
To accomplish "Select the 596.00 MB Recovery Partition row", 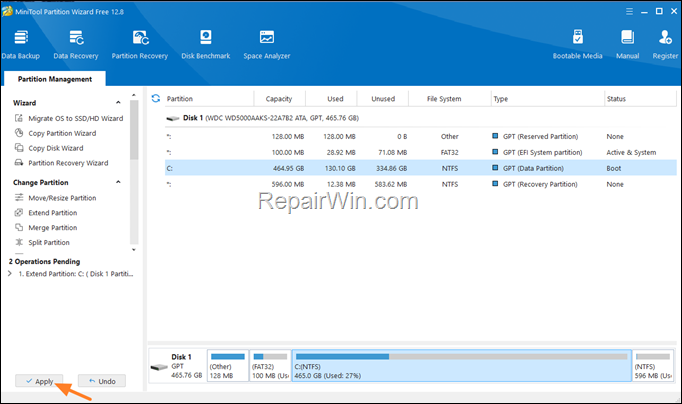I will tap(421, 184).
